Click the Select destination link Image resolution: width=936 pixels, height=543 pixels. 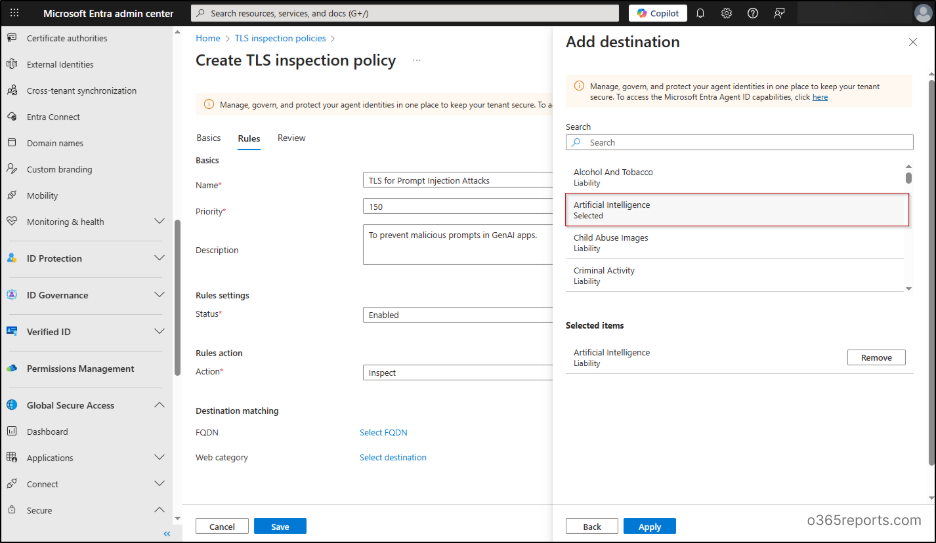pos(393,457)
